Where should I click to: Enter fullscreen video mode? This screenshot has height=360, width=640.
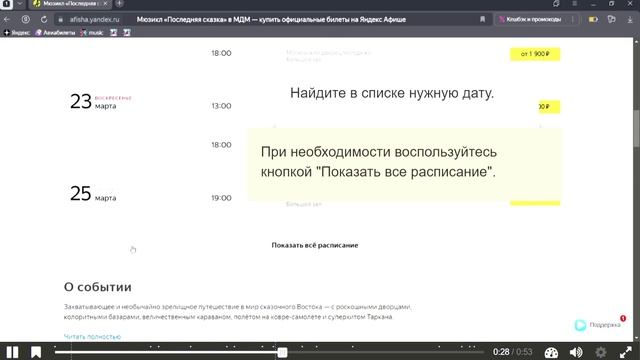625,352
